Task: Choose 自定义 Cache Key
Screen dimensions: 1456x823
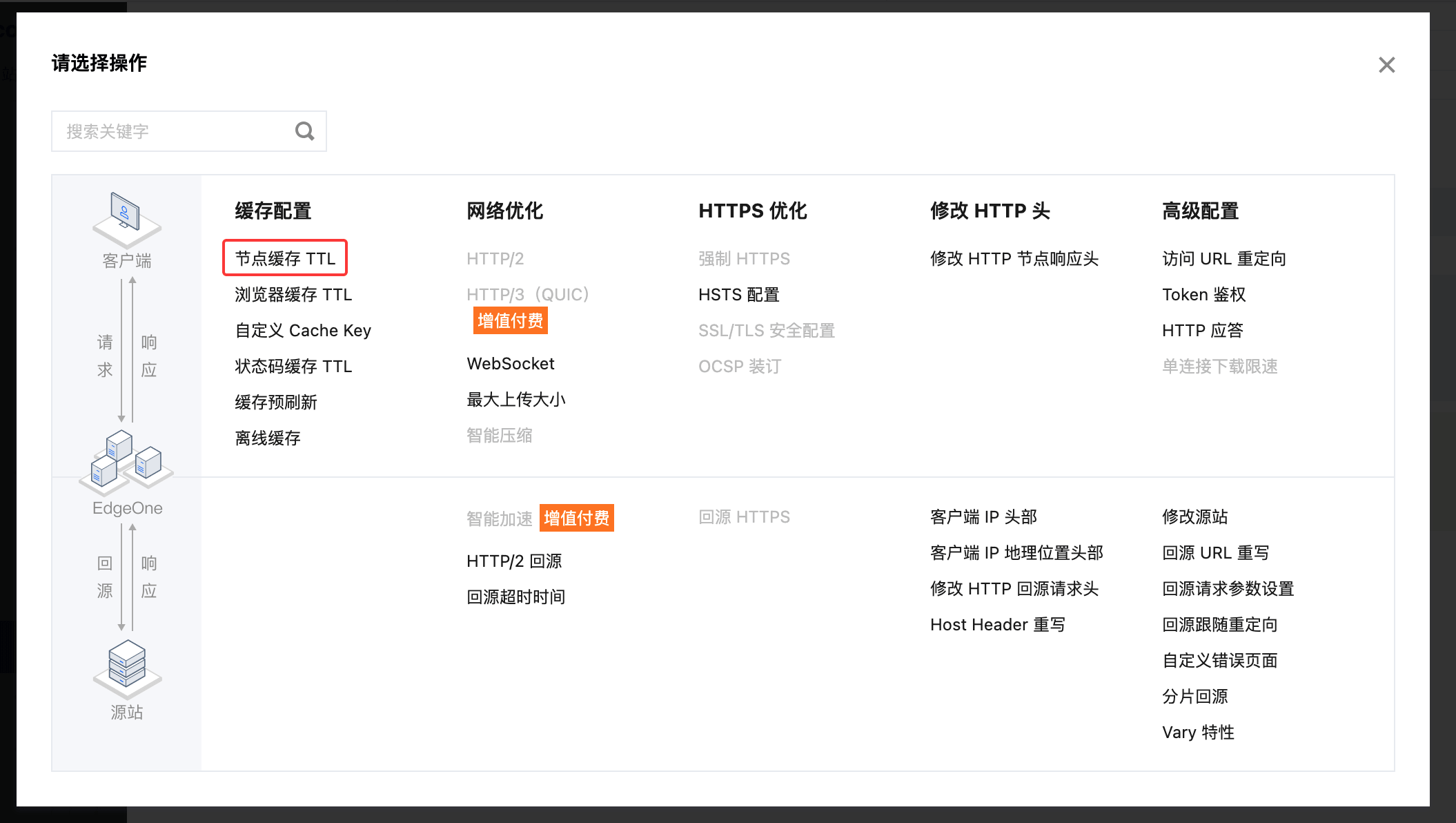Action: point(303,331)
